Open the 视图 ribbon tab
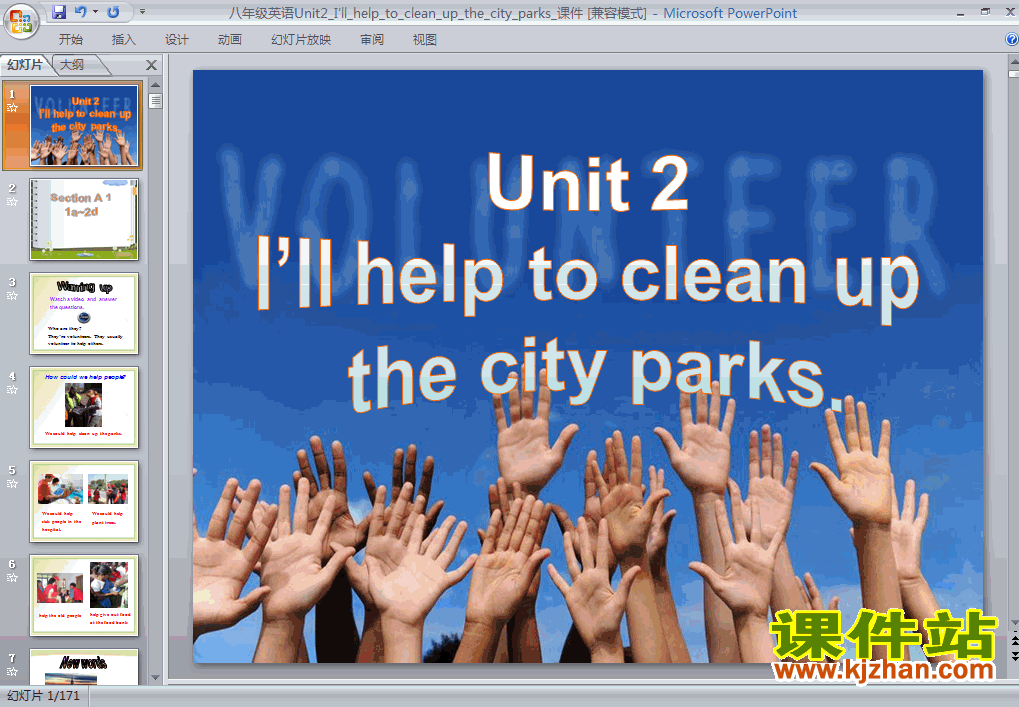This screenshot has width=1019, height=707. 424,40
